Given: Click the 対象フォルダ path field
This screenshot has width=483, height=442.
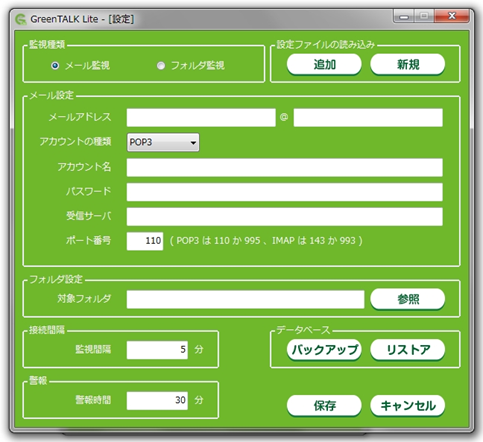Looking at the screenshot, I should pyautogui.click(x=245, y=299).
